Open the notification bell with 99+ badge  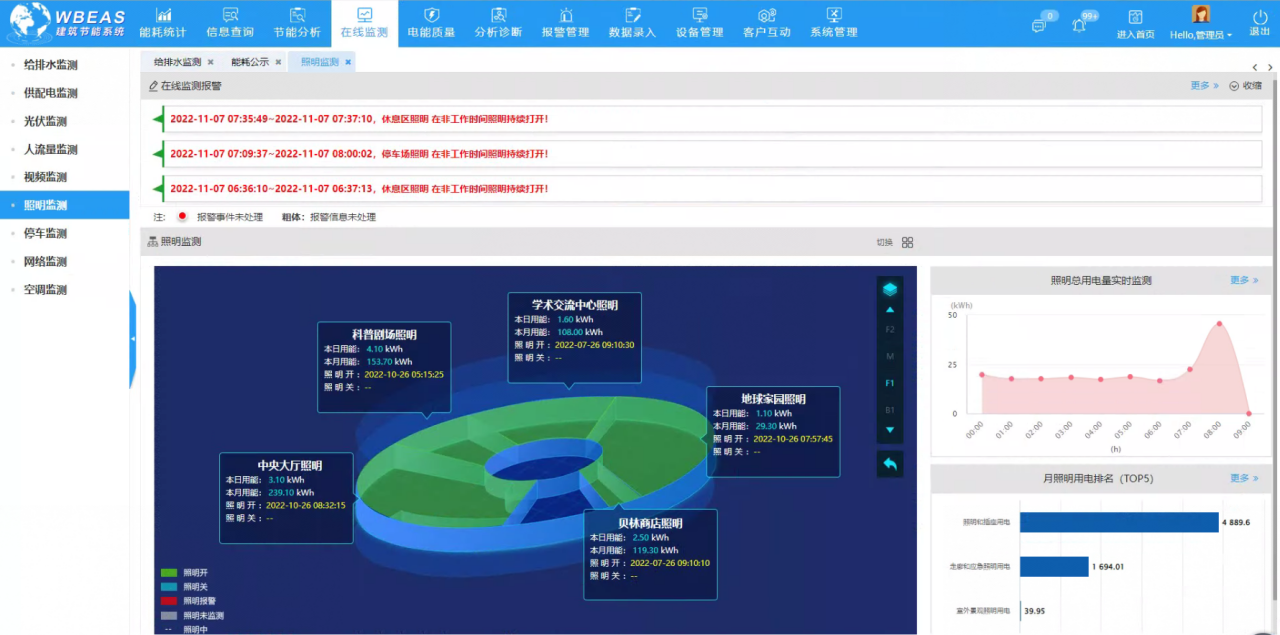pos(1079,25)
